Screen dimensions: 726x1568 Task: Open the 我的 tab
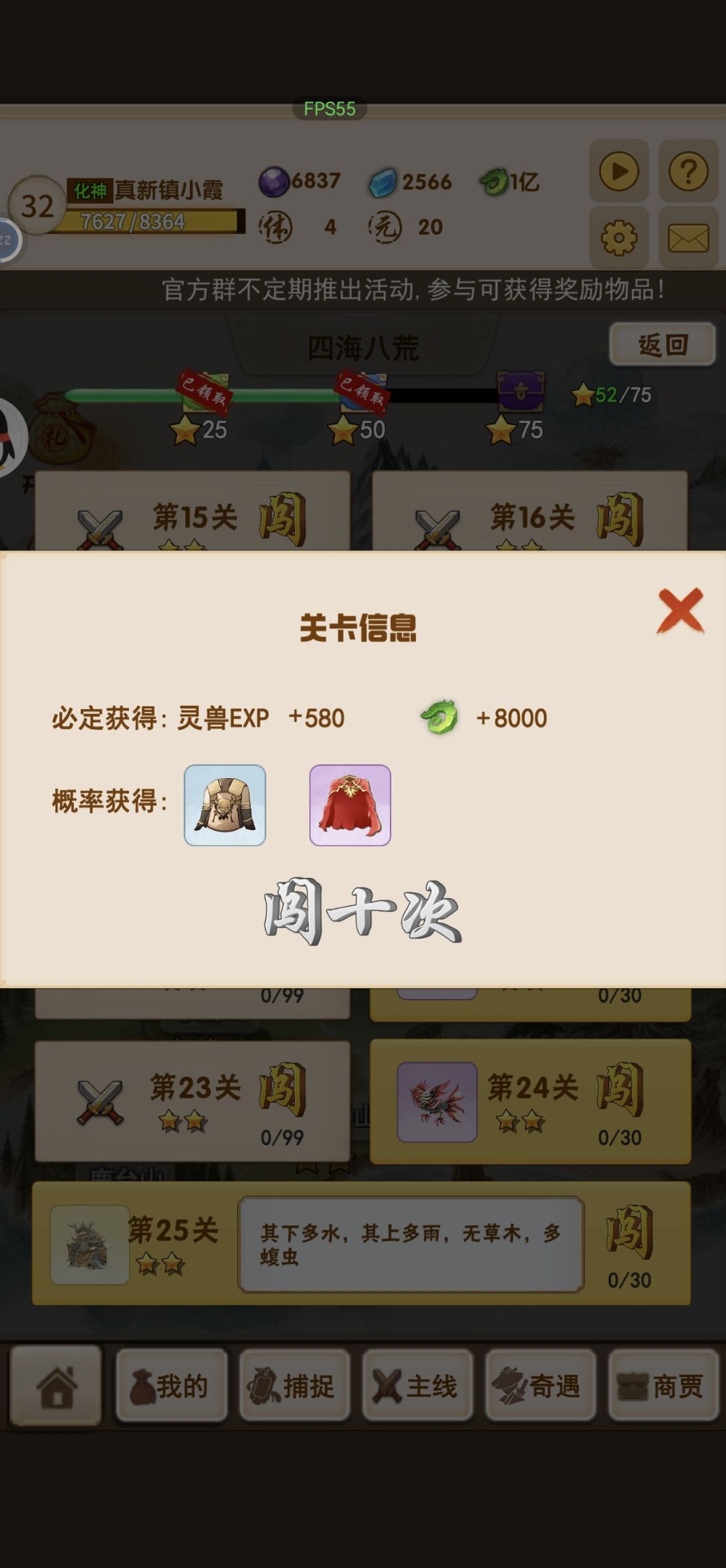171,1386
